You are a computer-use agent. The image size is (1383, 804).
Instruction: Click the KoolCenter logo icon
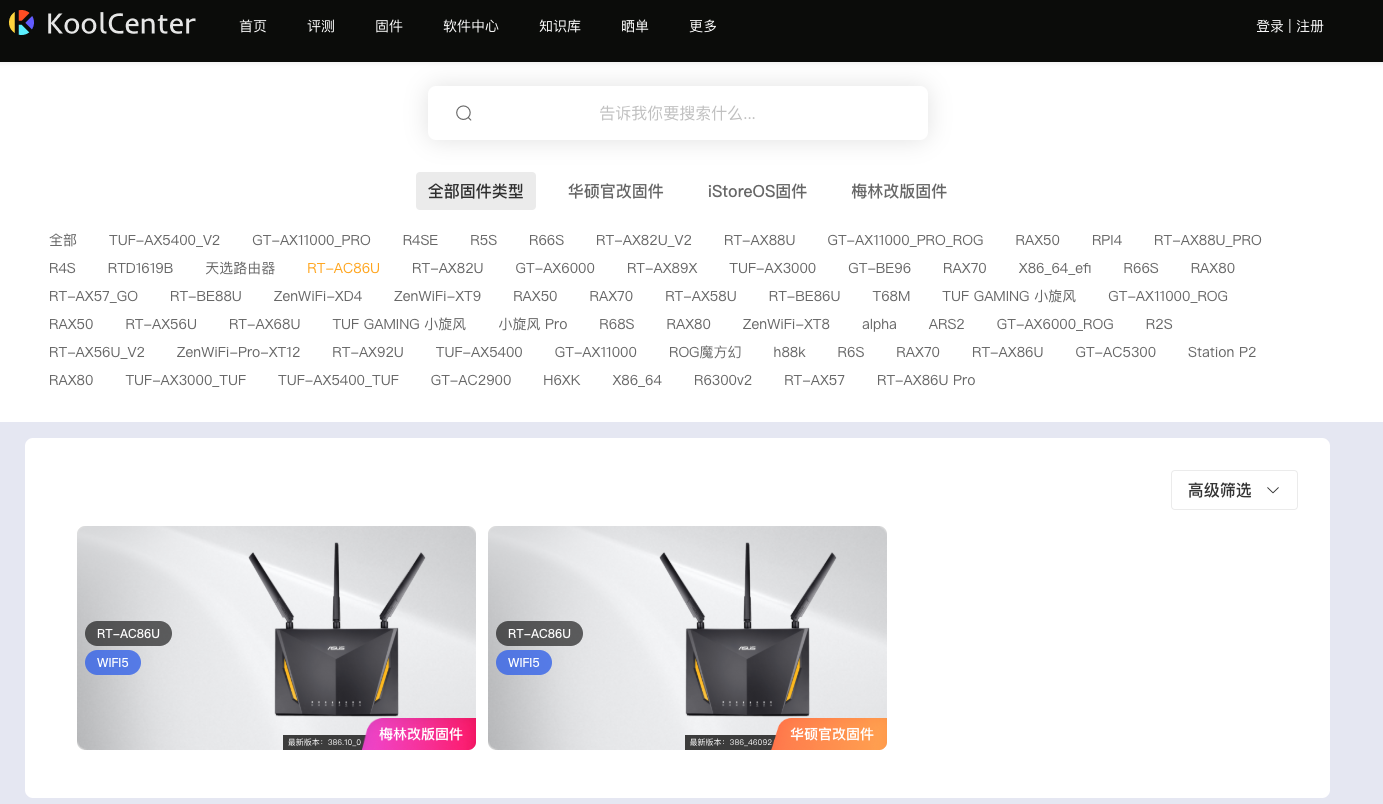pyautogui.click(x=22, y=23)
